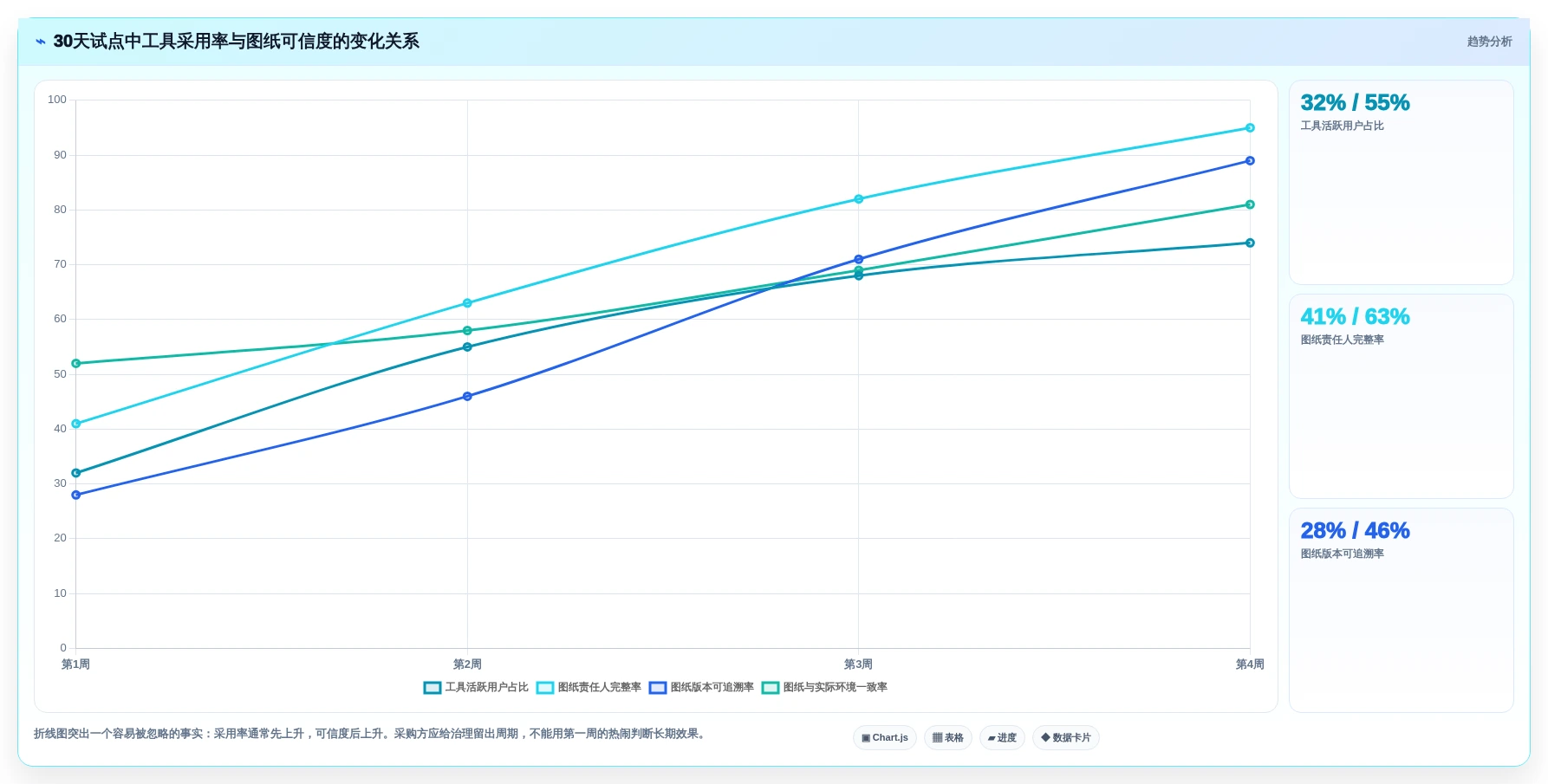Click the 第1周 point on 图纸与实际环境一致率 line (52)
1548x784 pixels.
click(x=76, y=364)
